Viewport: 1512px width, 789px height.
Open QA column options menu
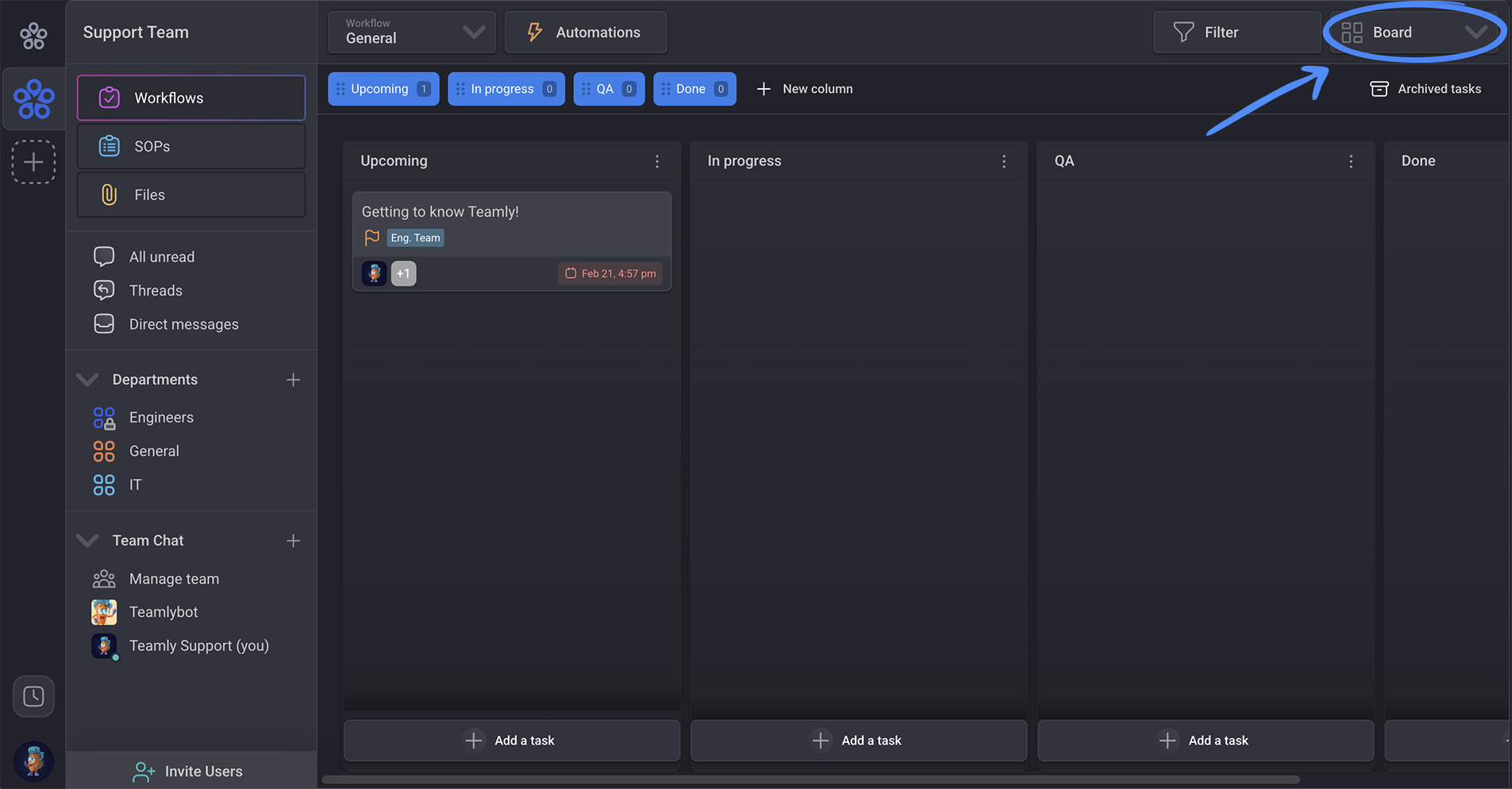pyautogui.click(x=1351, y=161)
